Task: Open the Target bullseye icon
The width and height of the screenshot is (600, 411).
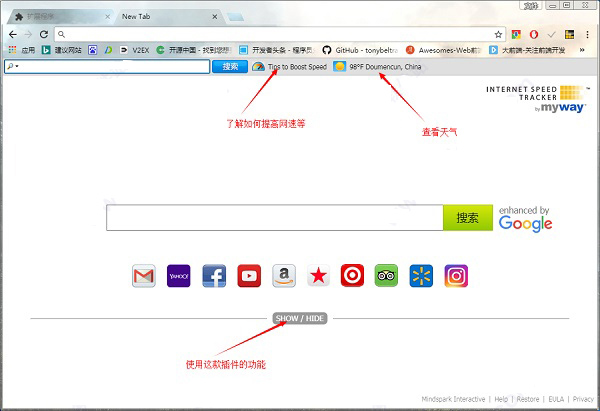Action: click(352, 275)
